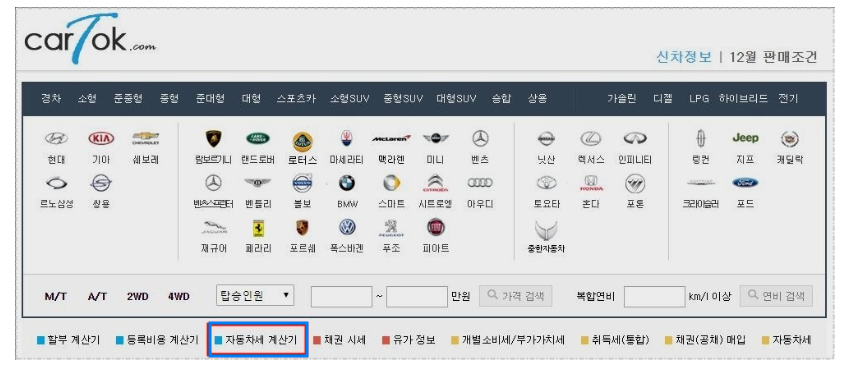
Task: Open the Ford (포드) logo
Action: (x=745, y=183)
